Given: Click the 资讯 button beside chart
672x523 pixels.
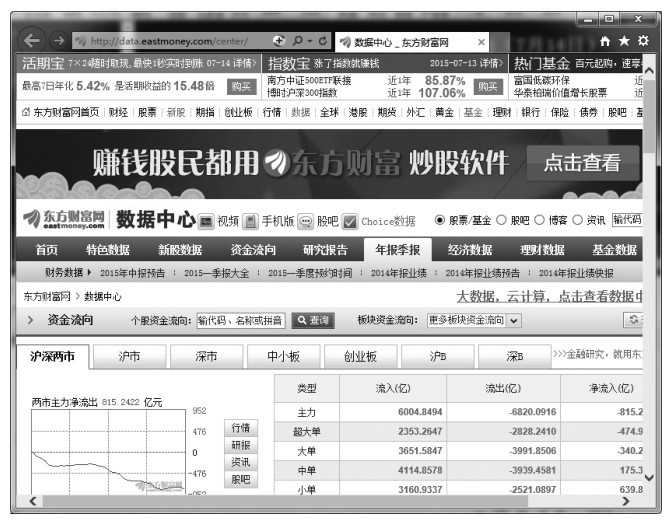Looking at the screenshot, I should pos(241,462).
